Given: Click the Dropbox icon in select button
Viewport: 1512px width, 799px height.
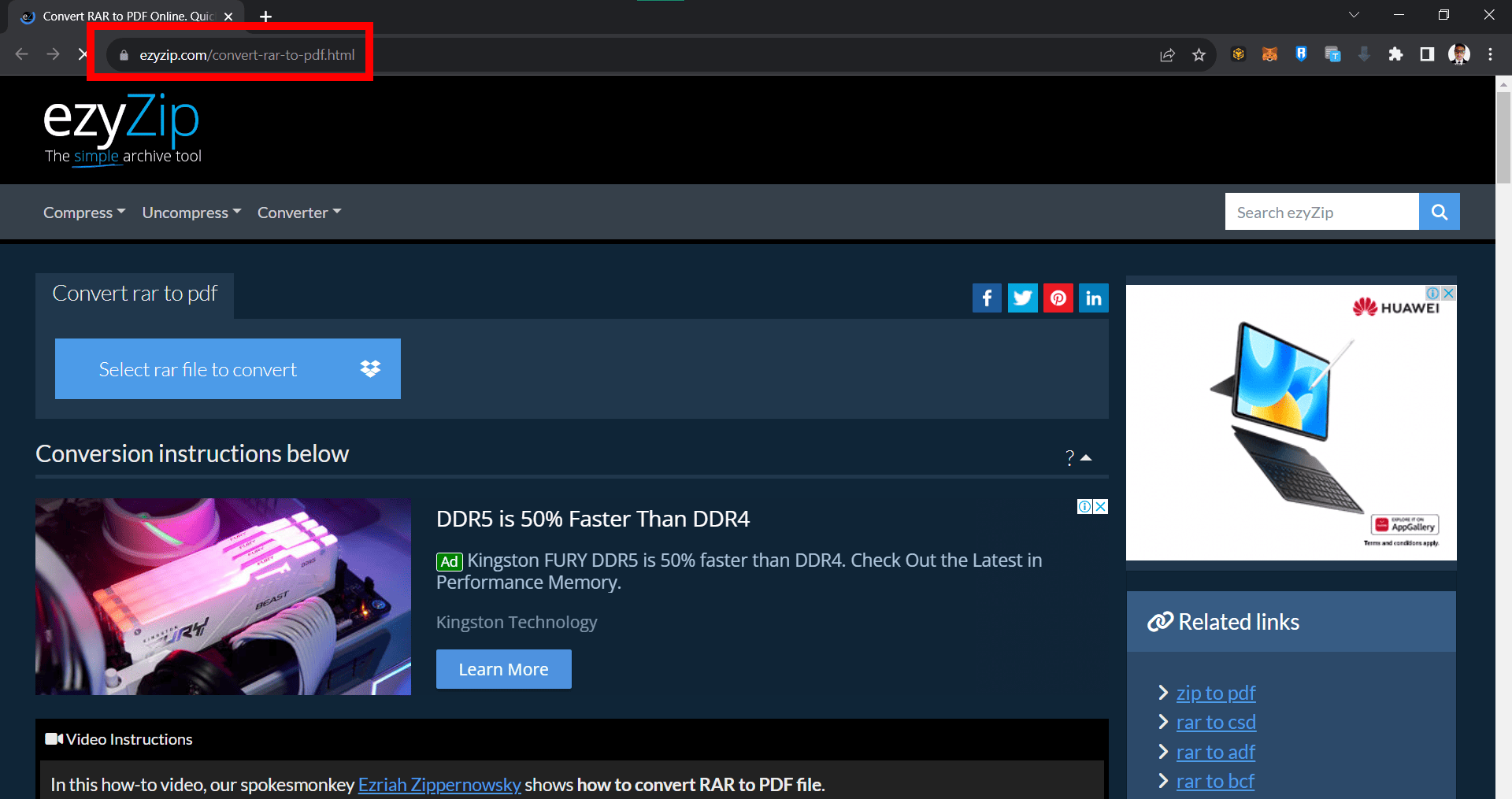Looking at the screenshot, I should click(370, 368).
